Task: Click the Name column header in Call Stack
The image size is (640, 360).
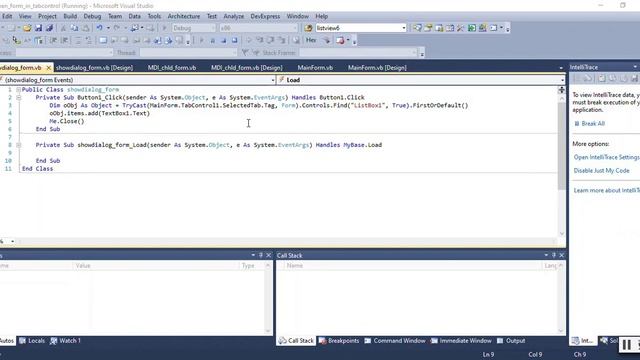Action: click(x=413, y=266)
